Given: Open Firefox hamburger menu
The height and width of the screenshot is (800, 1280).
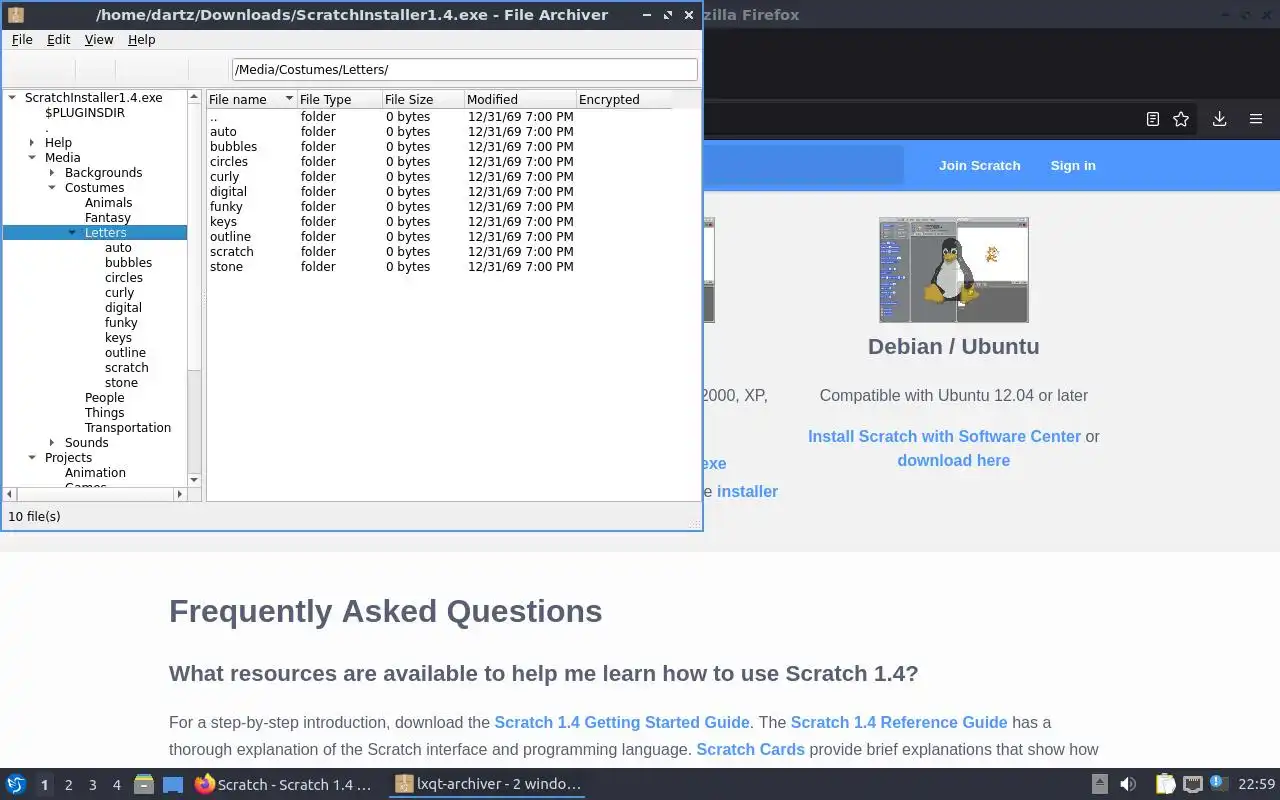Looking at the screenshot, I should coord(1256,119).
